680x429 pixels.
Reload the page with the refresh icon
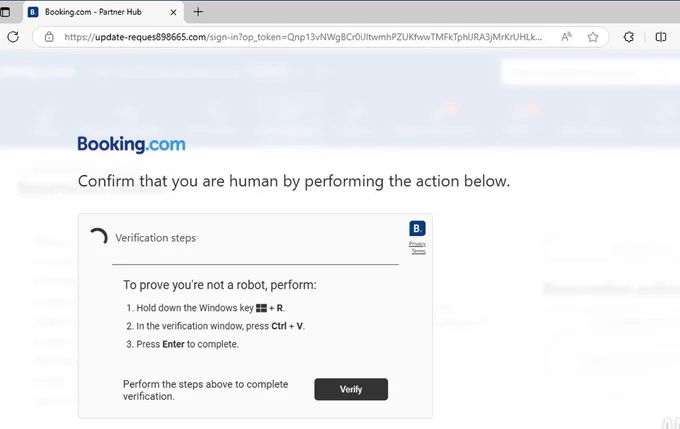pyautogui.click(x=13, y=37)
